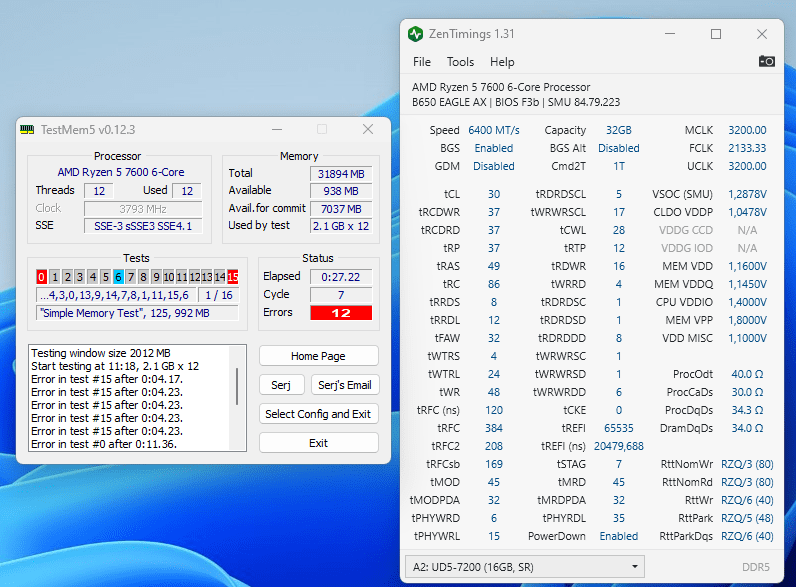Click the SSE-3 sSSE3 SSE4.1 field
The height and width of the screenshot is (587, 796).
(143, 226)
